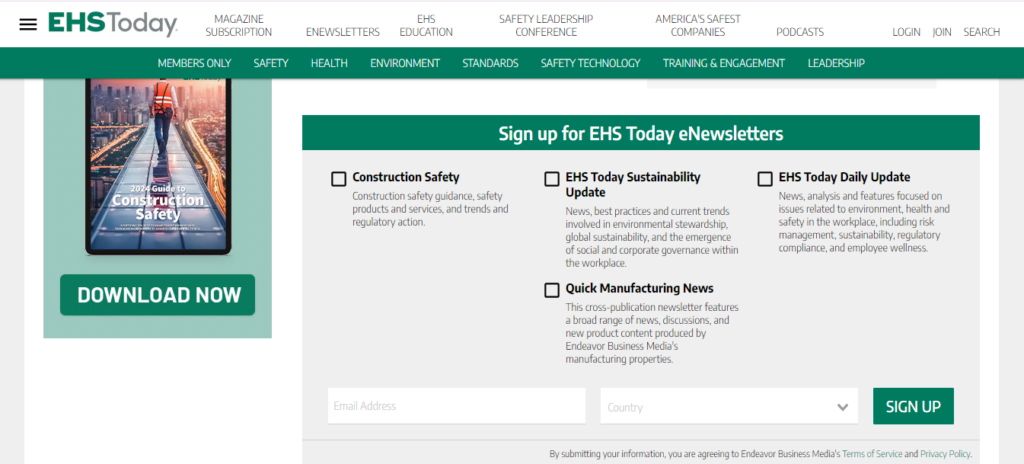
Task: Click the Login link
Action: [906, 32]
